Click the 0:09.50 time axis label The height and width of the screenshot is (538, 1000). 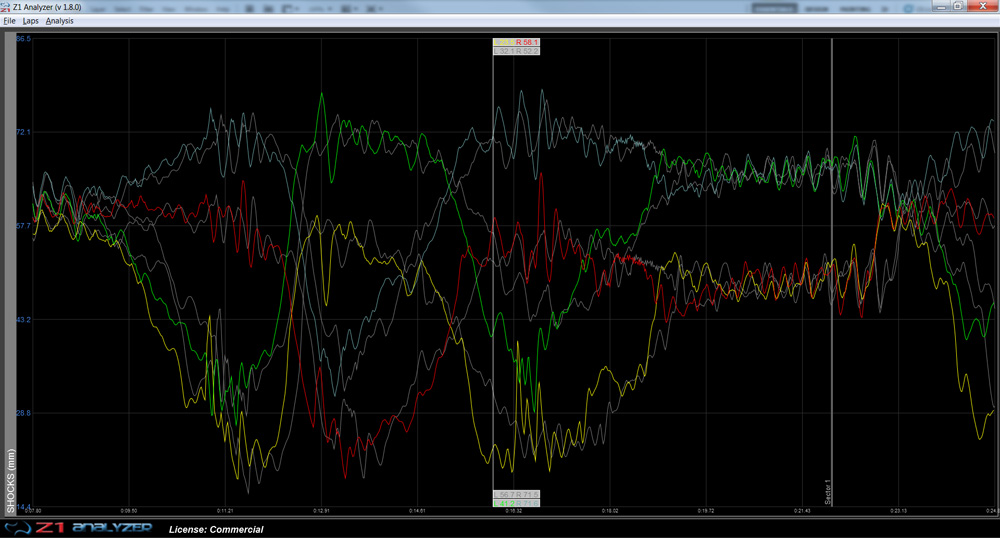[x=129, y=511]
